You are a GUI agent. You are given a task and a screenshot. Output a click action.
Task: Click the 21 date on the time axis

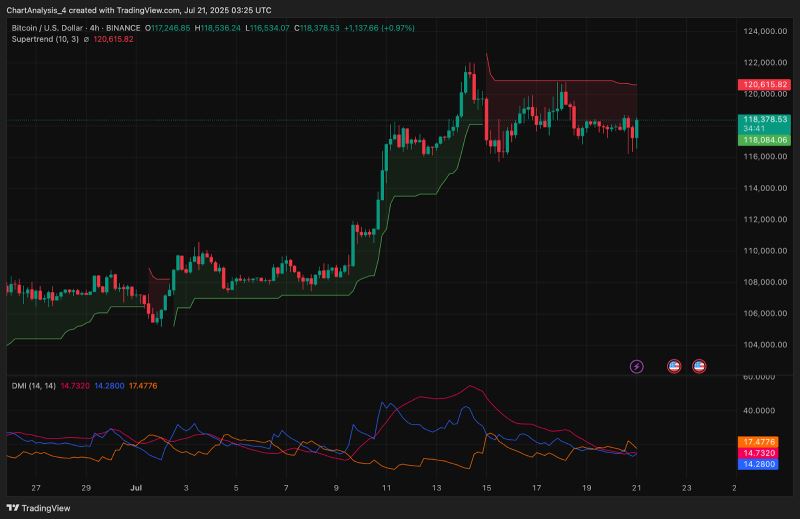click(x=635, y=488)
